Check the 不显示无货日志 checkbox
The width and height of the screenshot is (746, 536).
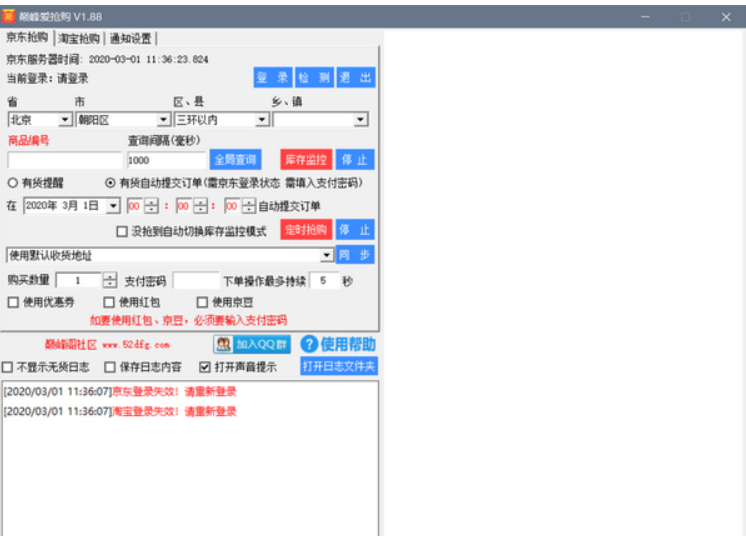coord(7,367)
